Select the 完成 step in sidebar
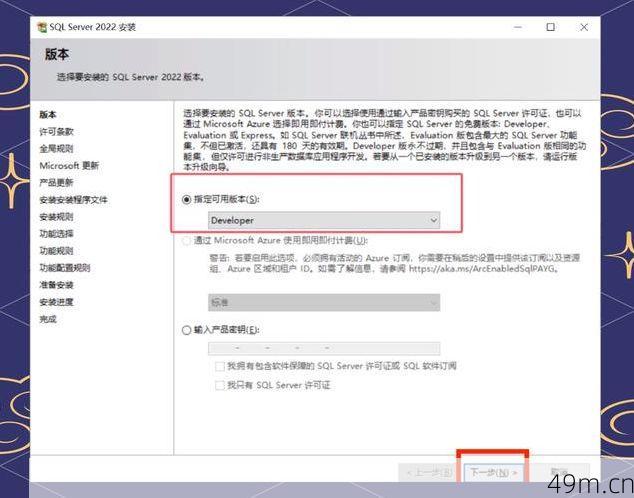The height and width of the screenshot is (498, 634). pyautogui.click(x=48, y=319)
